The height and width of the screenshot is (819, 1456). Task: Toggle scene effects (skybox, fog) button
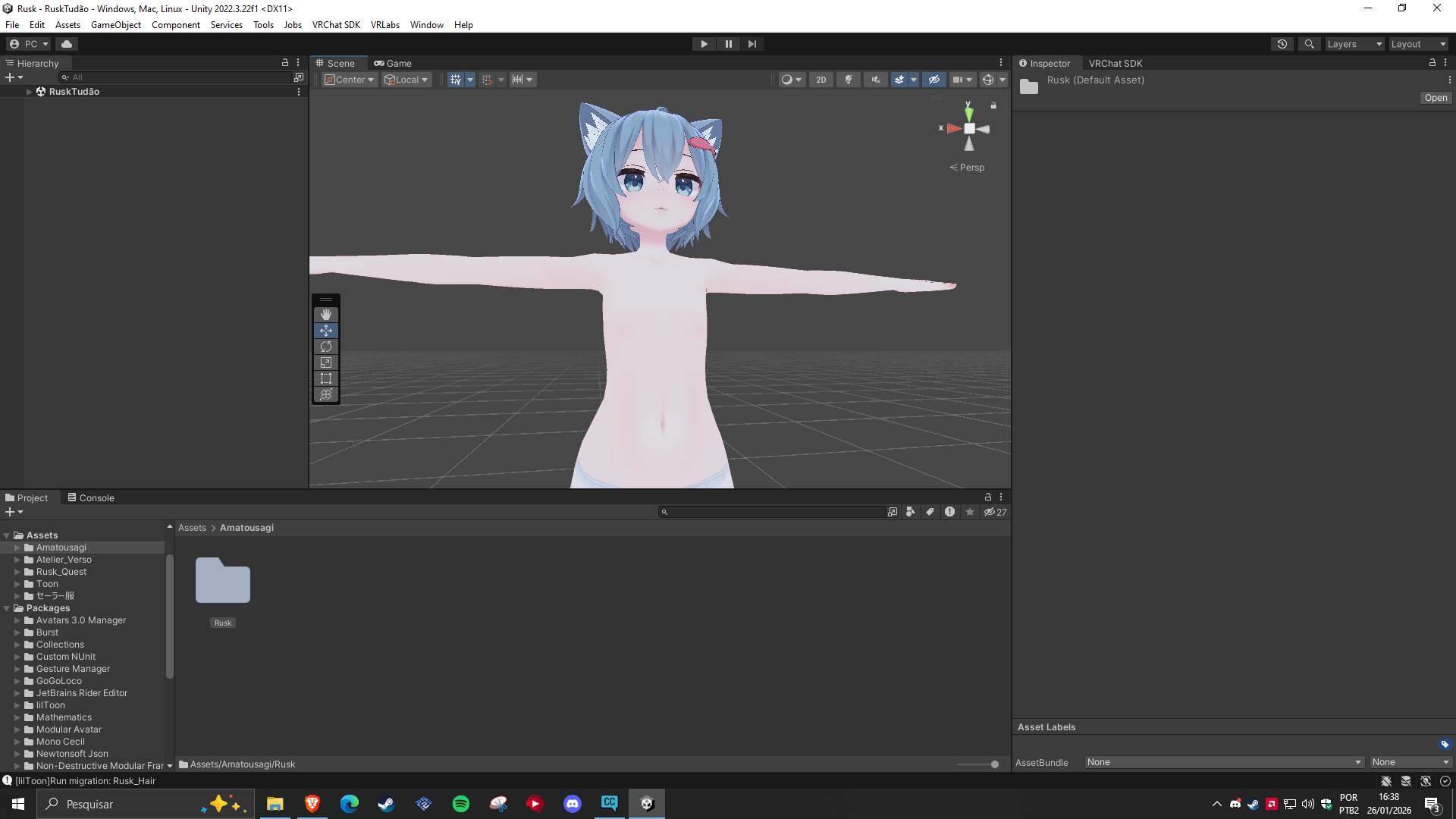coord(899,80)
